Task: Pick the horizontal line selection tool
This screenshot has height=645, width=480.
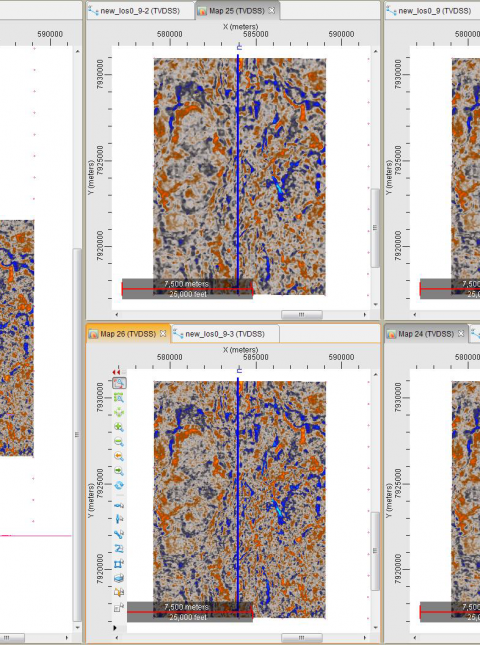Action: click(119, 506)
